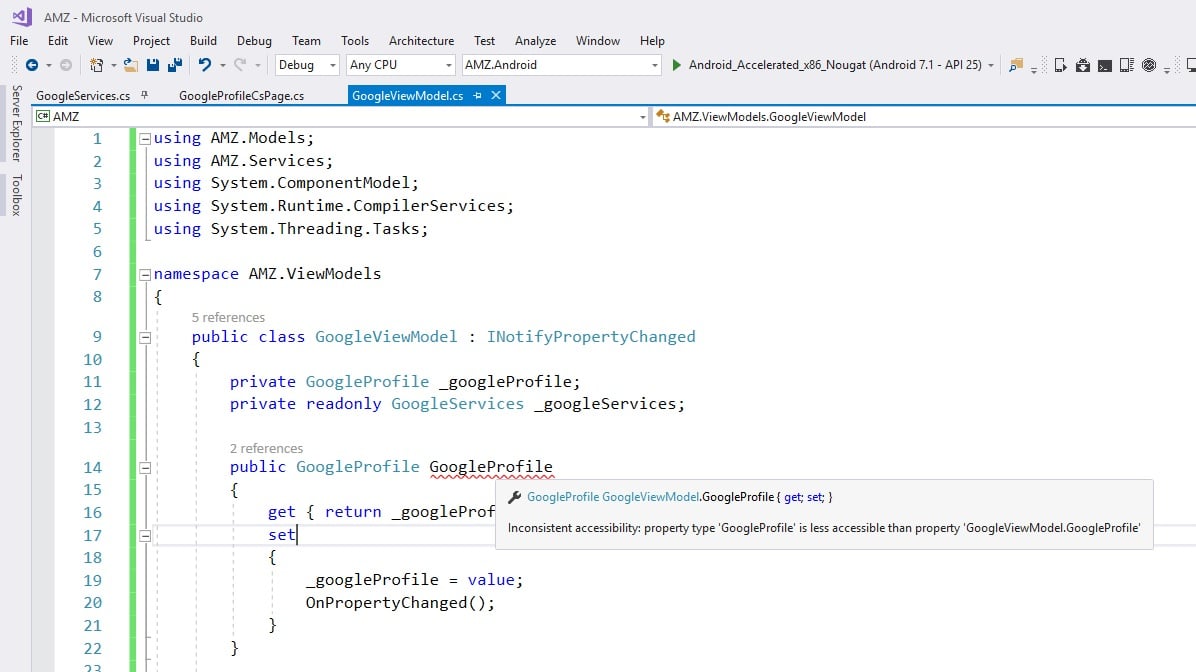
Task: Open the View menu
Action: tap(100, 41)
